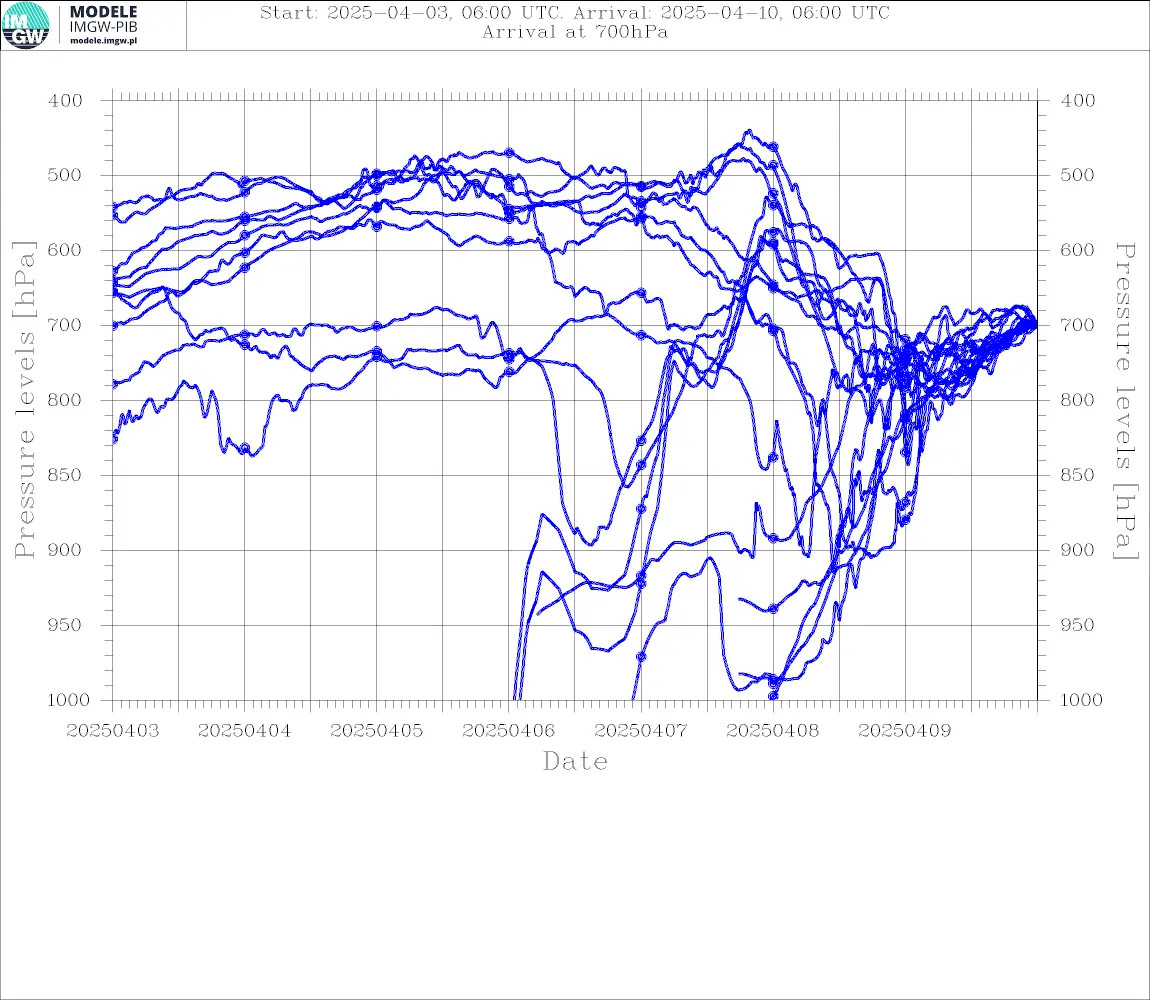Screen dimensions: 1150x1000
Task: Click right axis value 500
Action: (1078, 175)
